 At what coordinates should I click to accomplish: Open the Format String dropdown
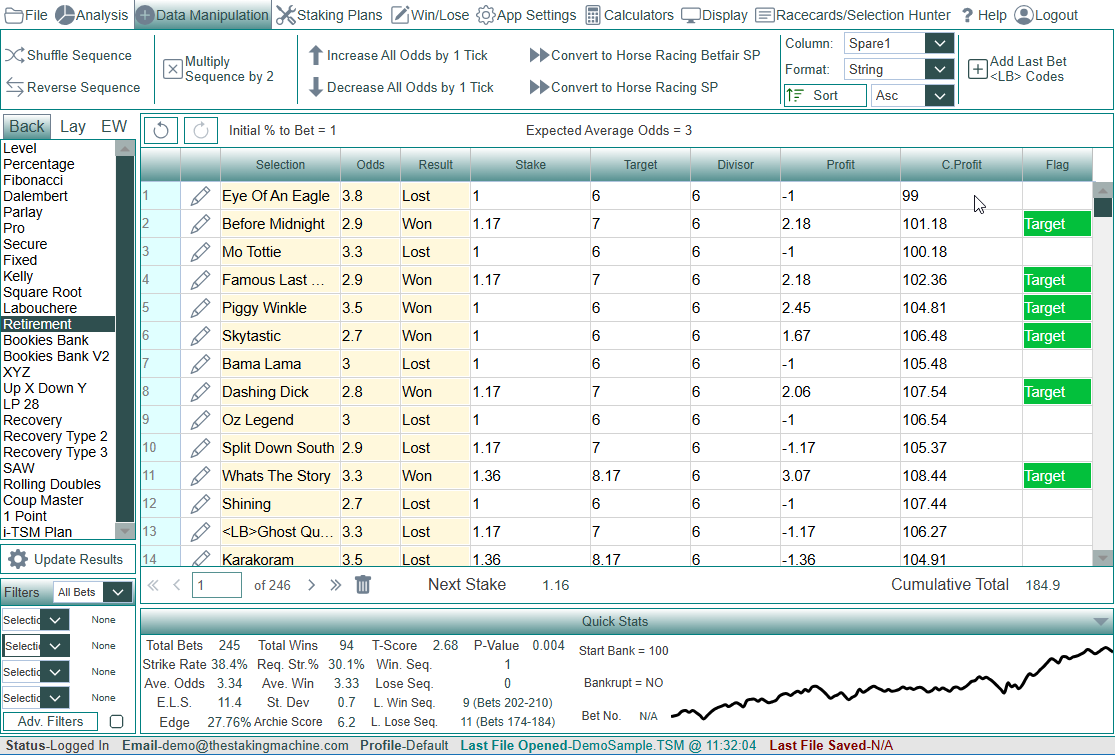pyautogui.click(x=938, y=70)
